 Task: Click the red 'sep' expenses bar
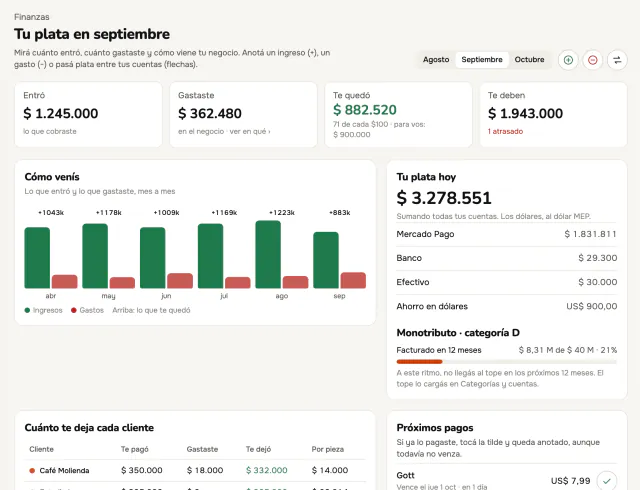point(353,280)
